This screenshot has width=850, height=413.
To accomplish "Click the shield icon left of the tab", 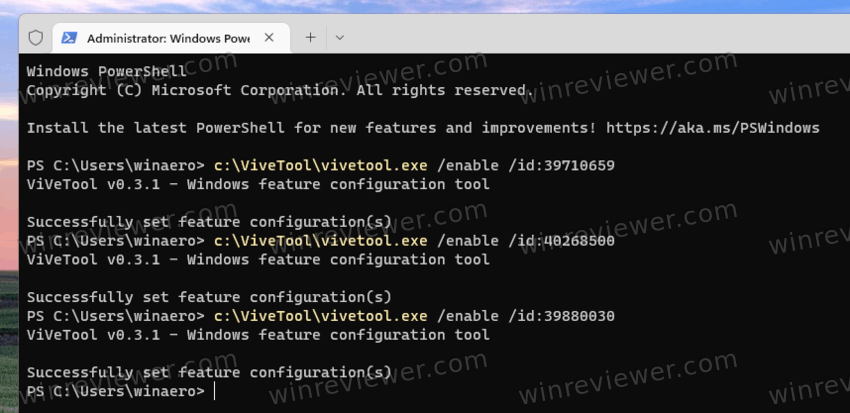I will (36, 38).
